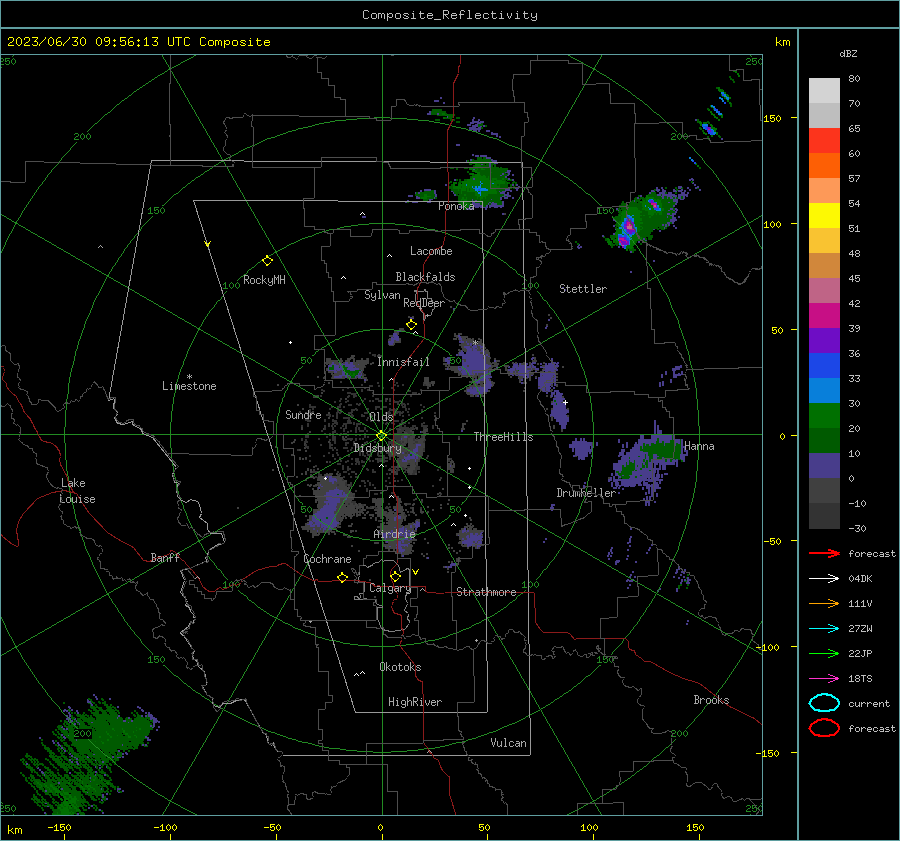
Task: Click the ThreeHills map label
Action: click(503, 437)
